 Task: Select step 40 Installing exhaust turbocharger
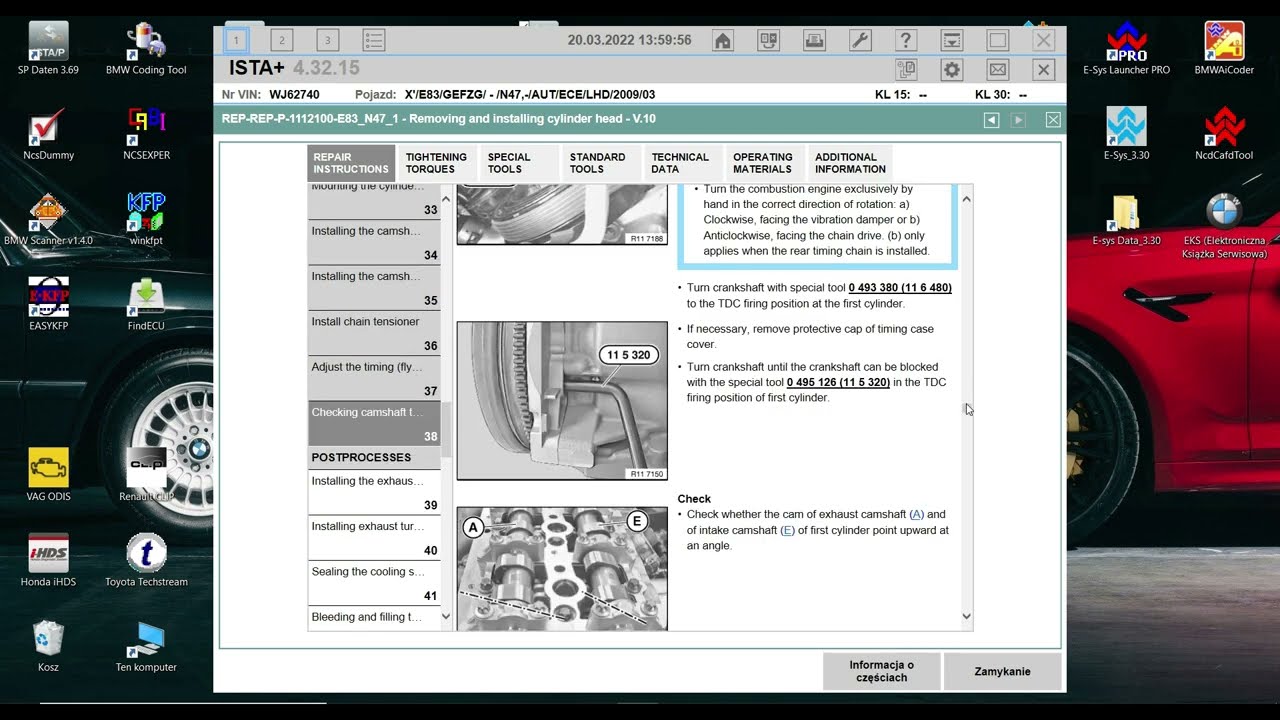click(374, 538)
